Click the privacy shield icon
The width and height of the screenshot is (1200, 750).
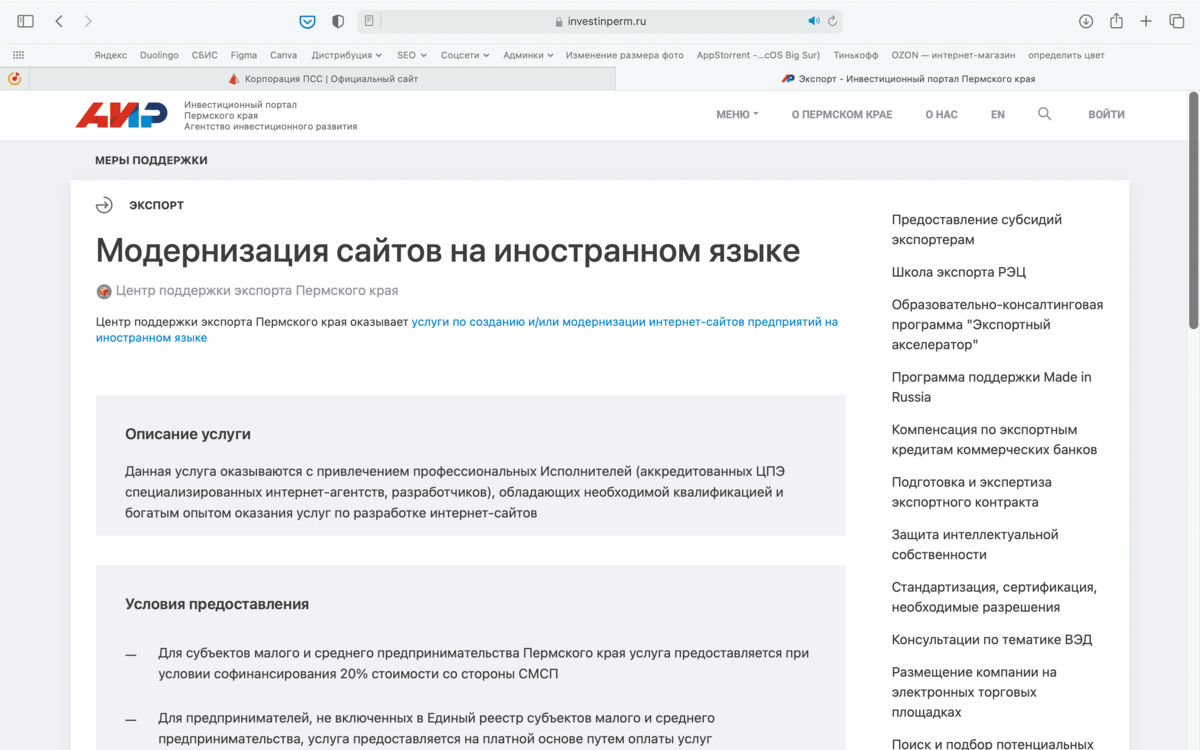tap(338, 21)
